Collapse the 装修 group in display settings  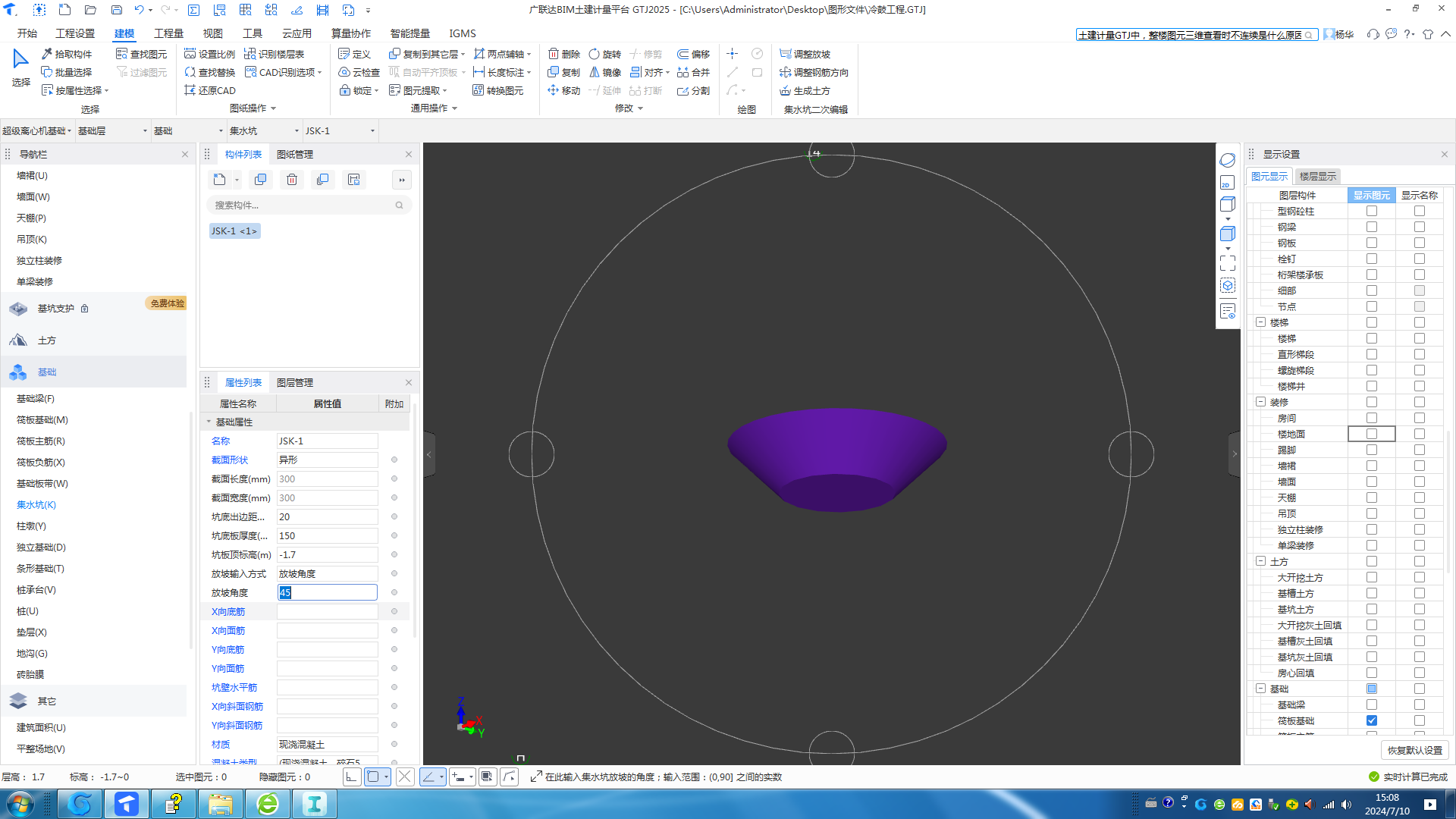pyautogui.click(x=1261, y=402)
